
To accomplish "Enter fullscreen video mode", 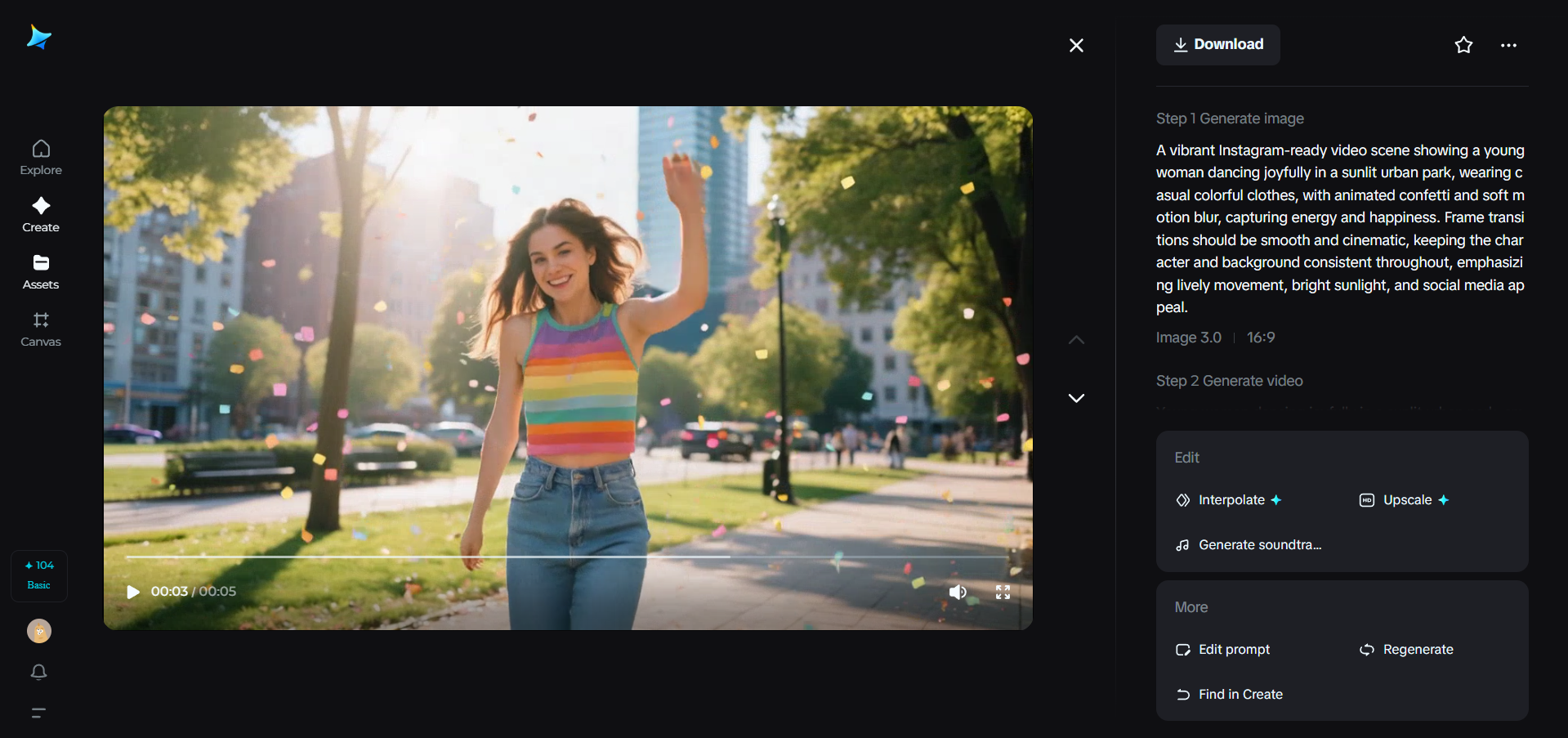I will pyautogui.click(x=1003, y=592).
